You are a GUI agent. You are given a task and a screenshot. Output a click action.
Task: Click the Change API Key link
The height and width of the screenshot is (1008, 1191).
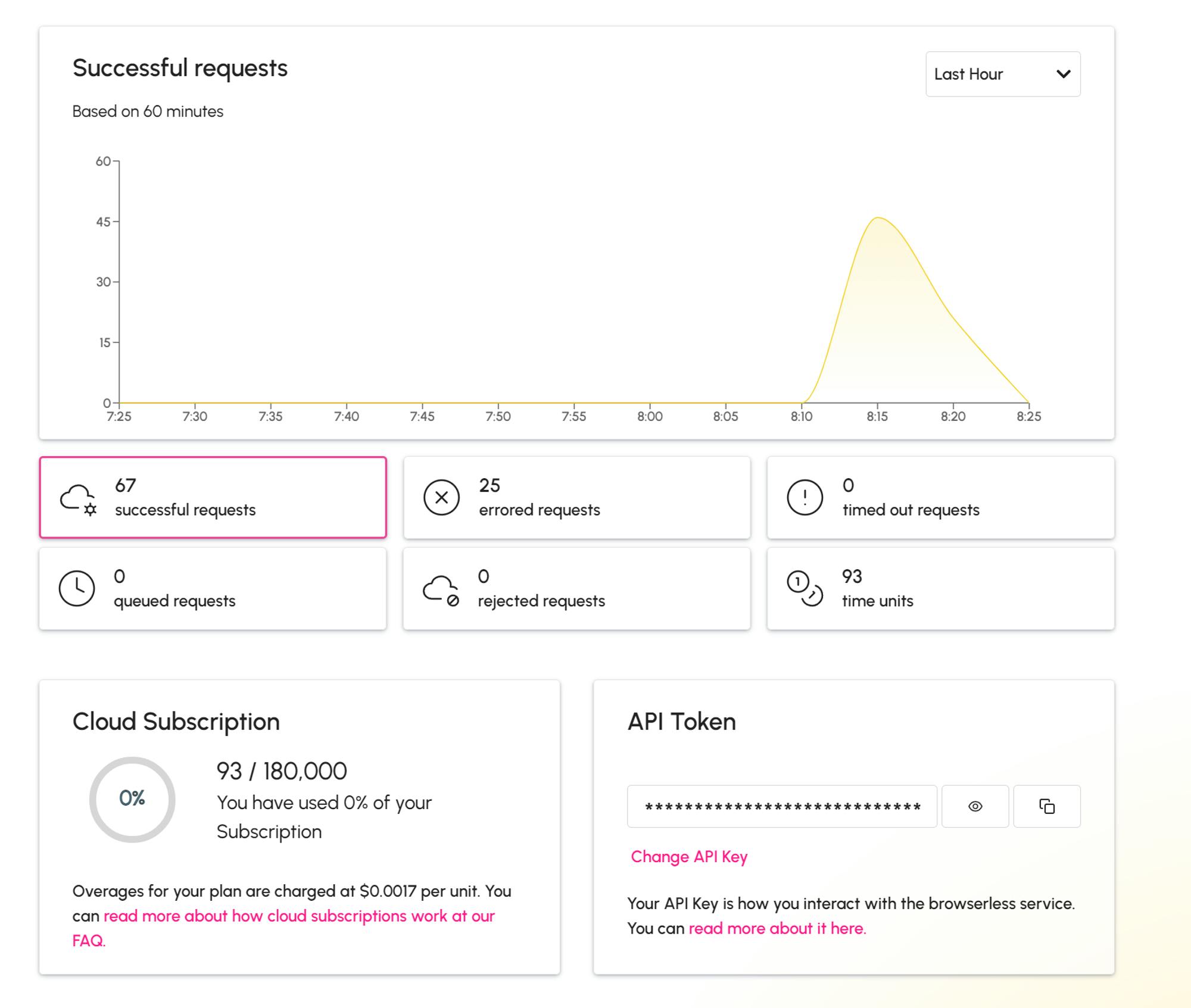pyautogui.click(x=689, y=857)
